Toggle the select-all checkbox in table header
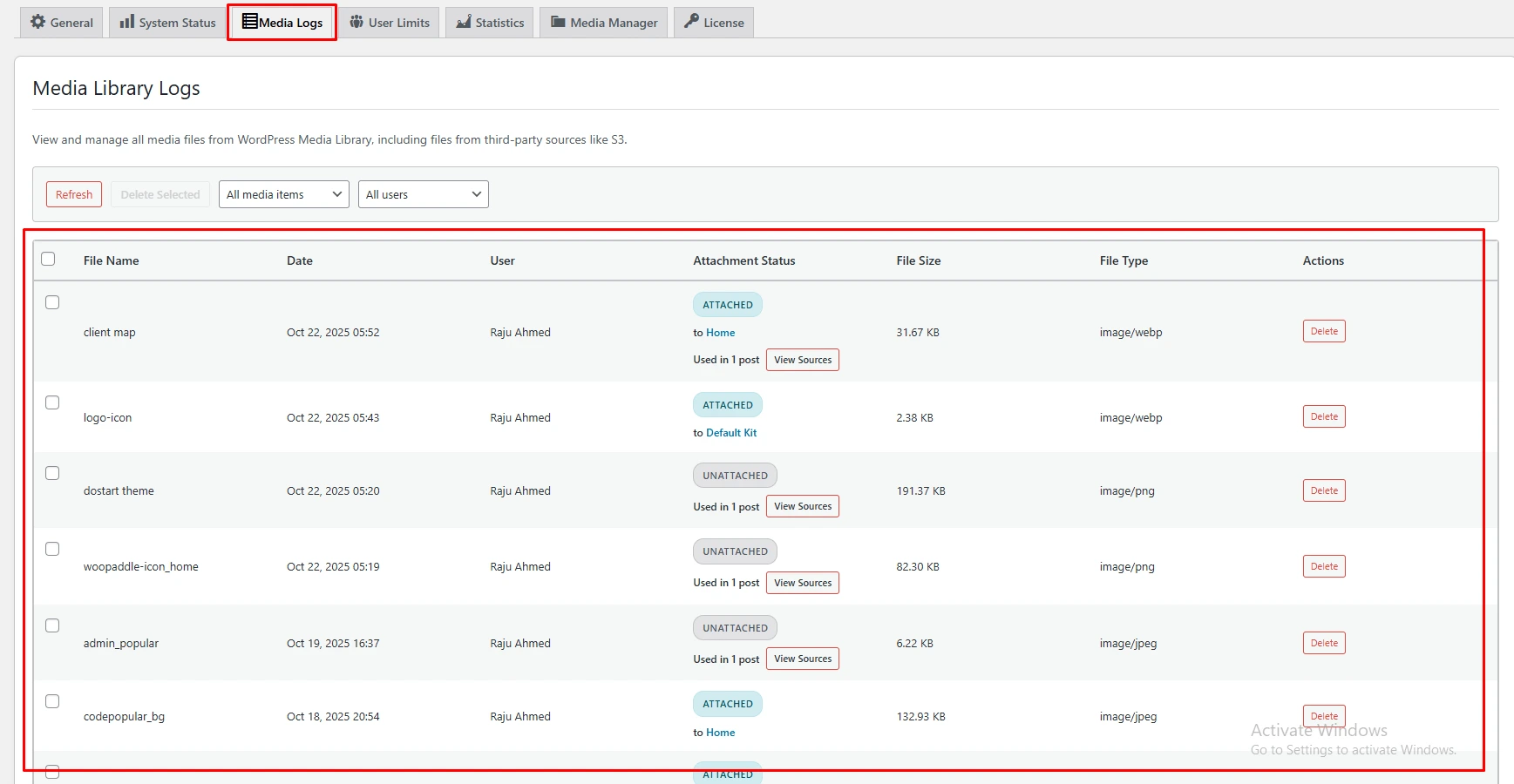The height and width of the screenshot is (784, 1514). click(x=48, y=259)
